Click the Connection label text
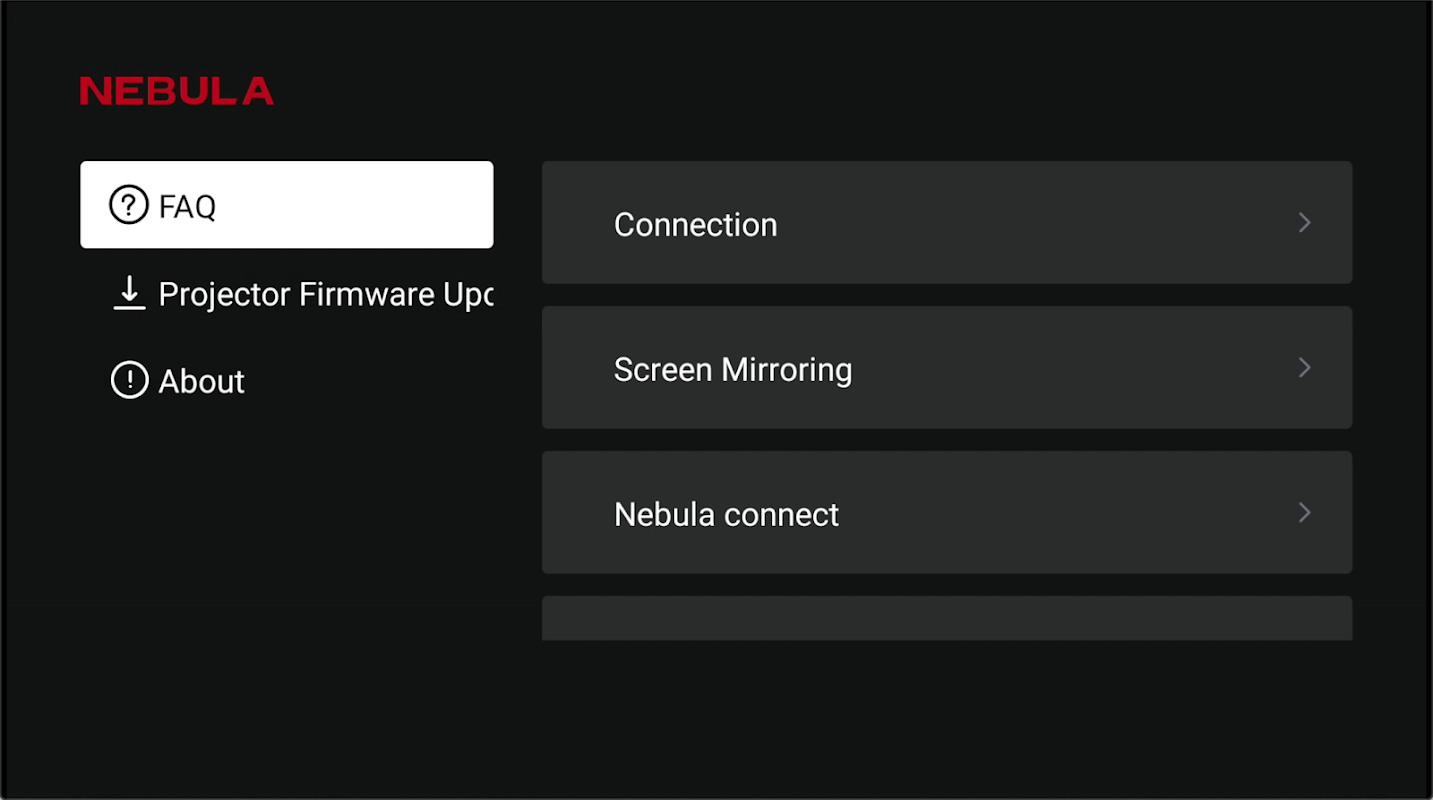1433x800 pixels. (x=695, y=224)
